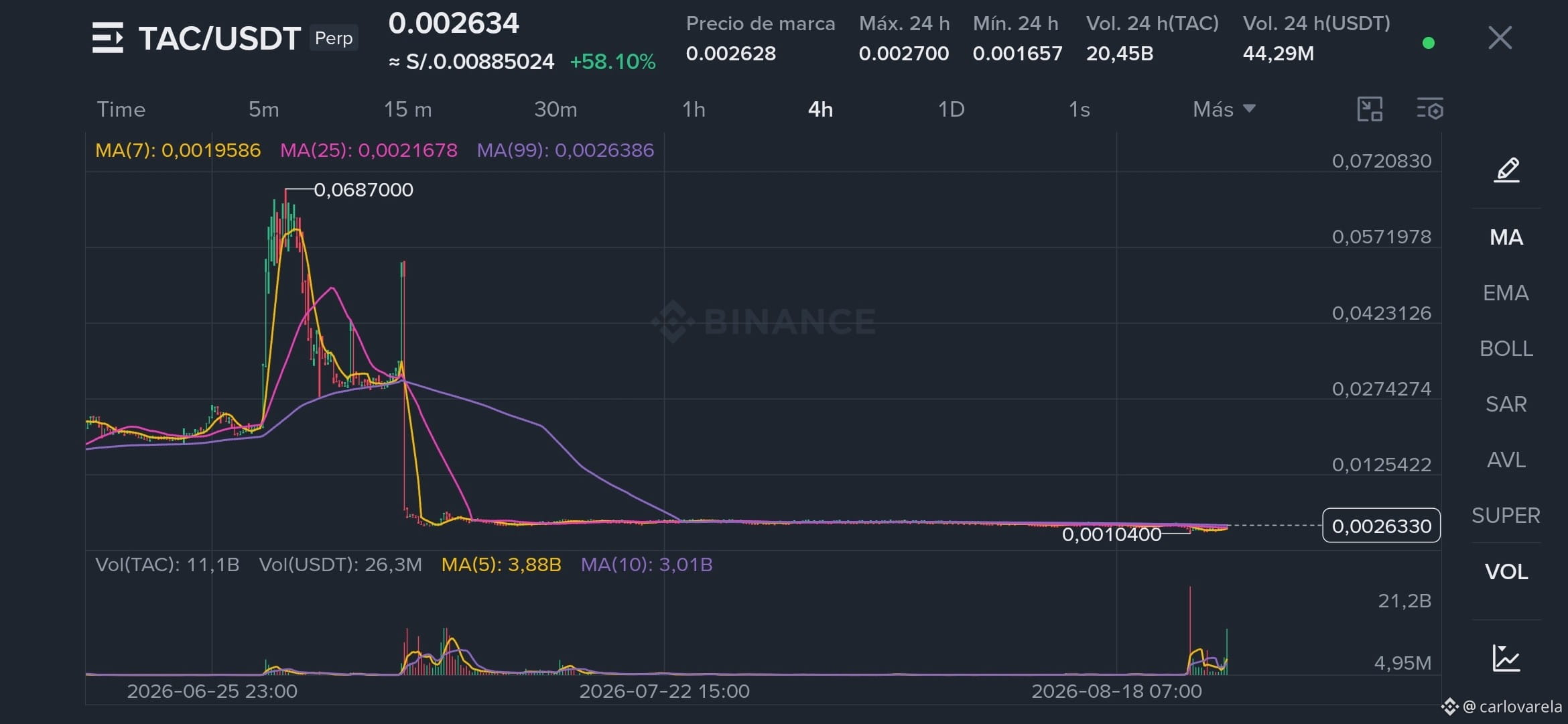Image resolution: width=1568 pixels, height=724 pixels.
Task: Select the drawing pencil tool
Action: 1506,170
